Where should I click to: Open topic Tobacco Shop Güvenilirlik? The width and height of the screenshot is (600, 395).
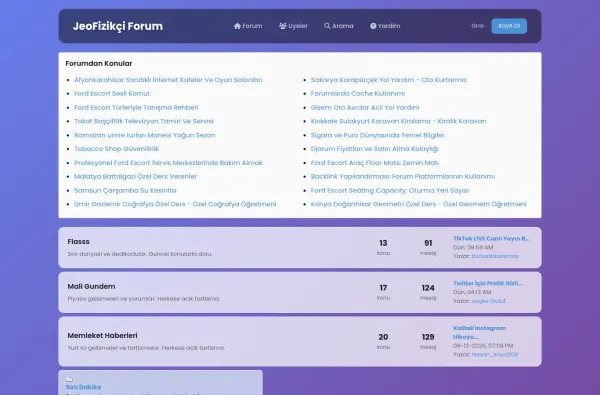pos(116,149)
